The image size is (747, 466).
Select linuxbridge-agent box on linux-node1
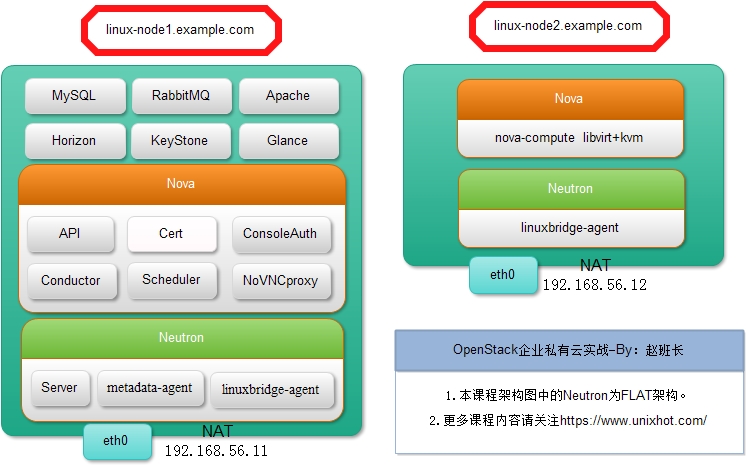272,390
